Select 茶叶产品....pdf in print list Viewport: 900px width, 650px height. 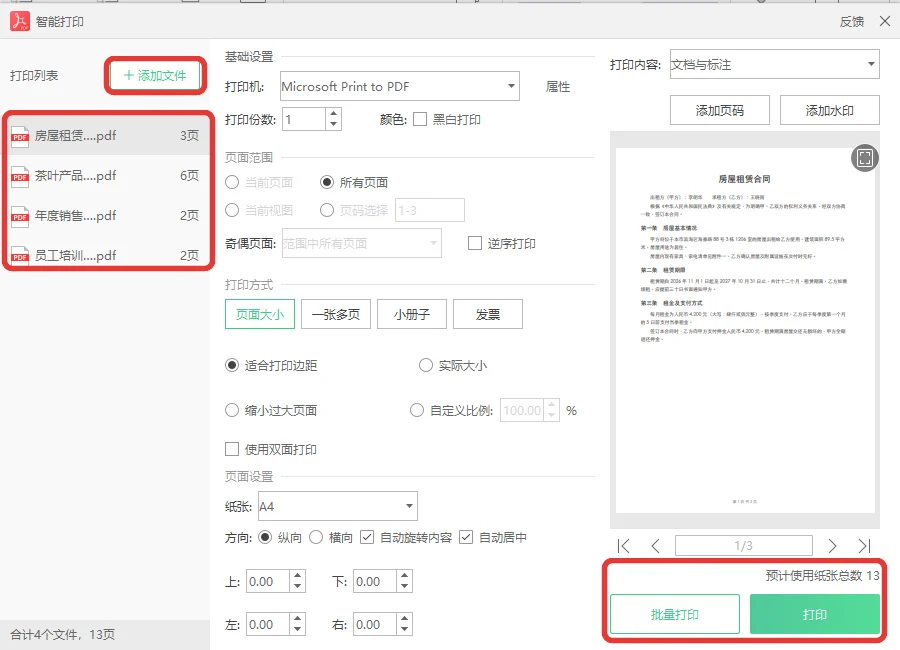(105, 176)
